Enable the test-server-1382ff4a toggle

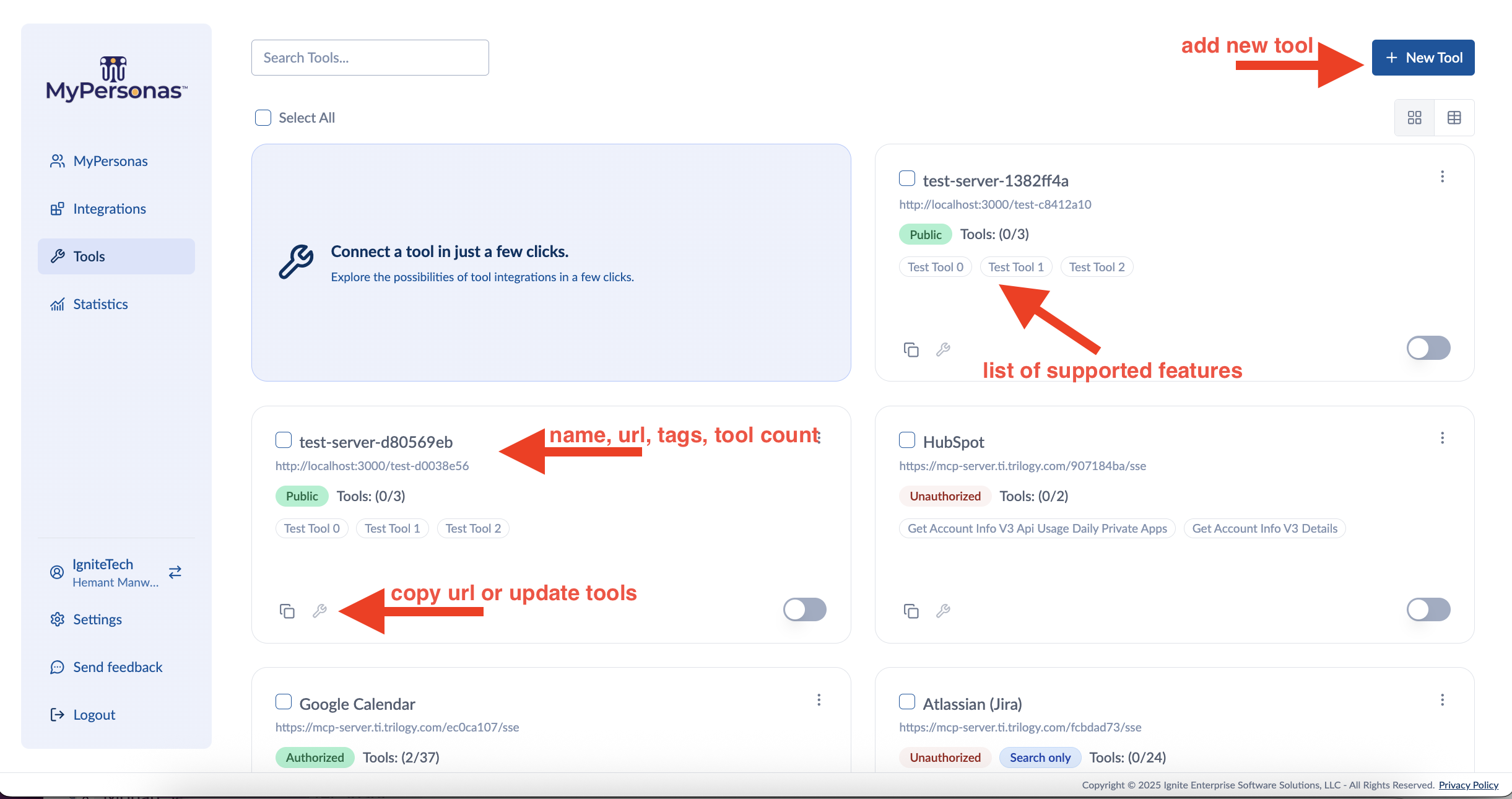[1428, 347]
